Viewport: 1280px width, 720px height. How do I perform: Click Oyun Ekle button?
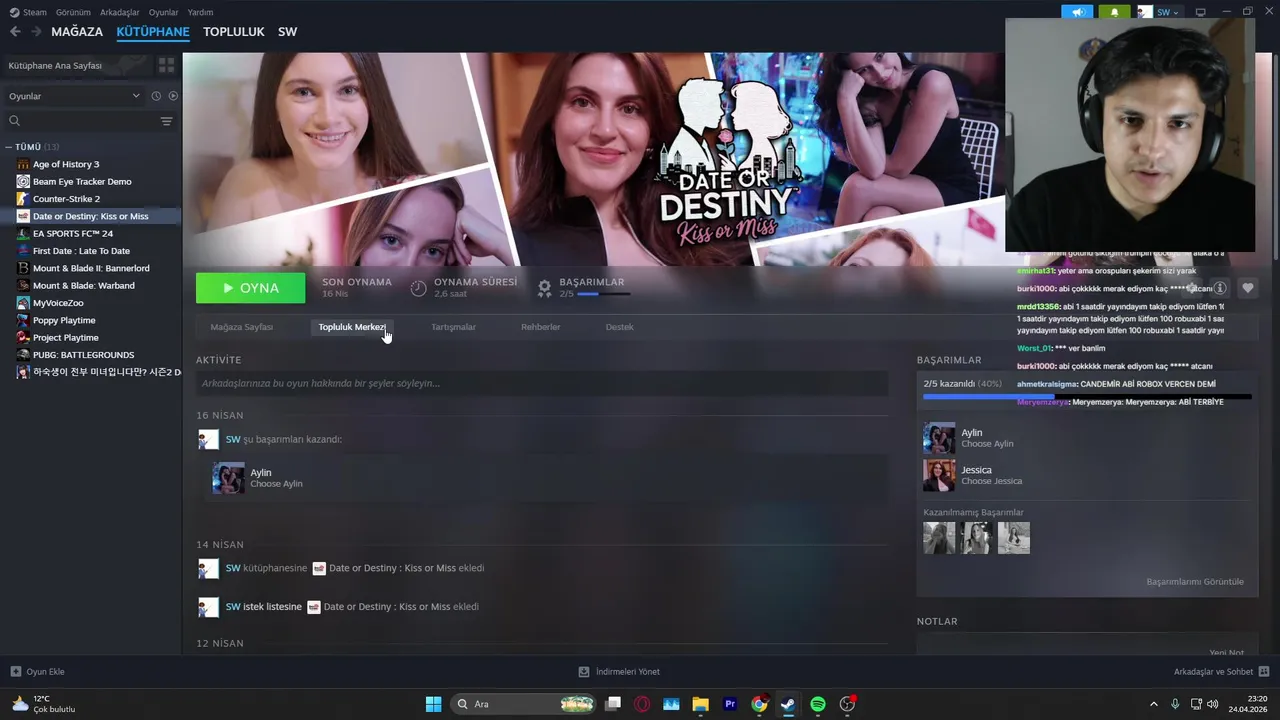click(38, 671)
